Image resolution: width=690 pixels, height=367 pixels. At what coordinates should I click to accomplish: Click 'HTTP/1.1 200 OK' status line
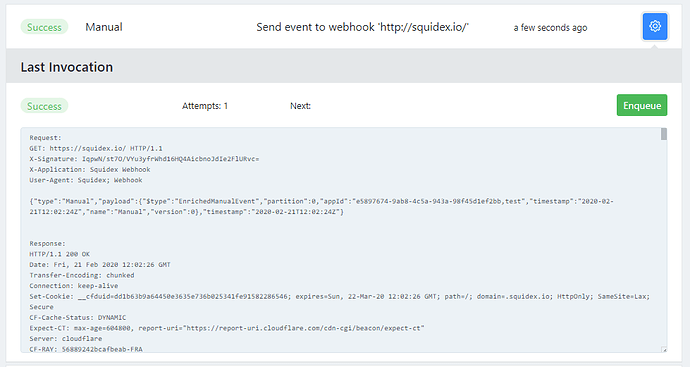coord(59,254)
